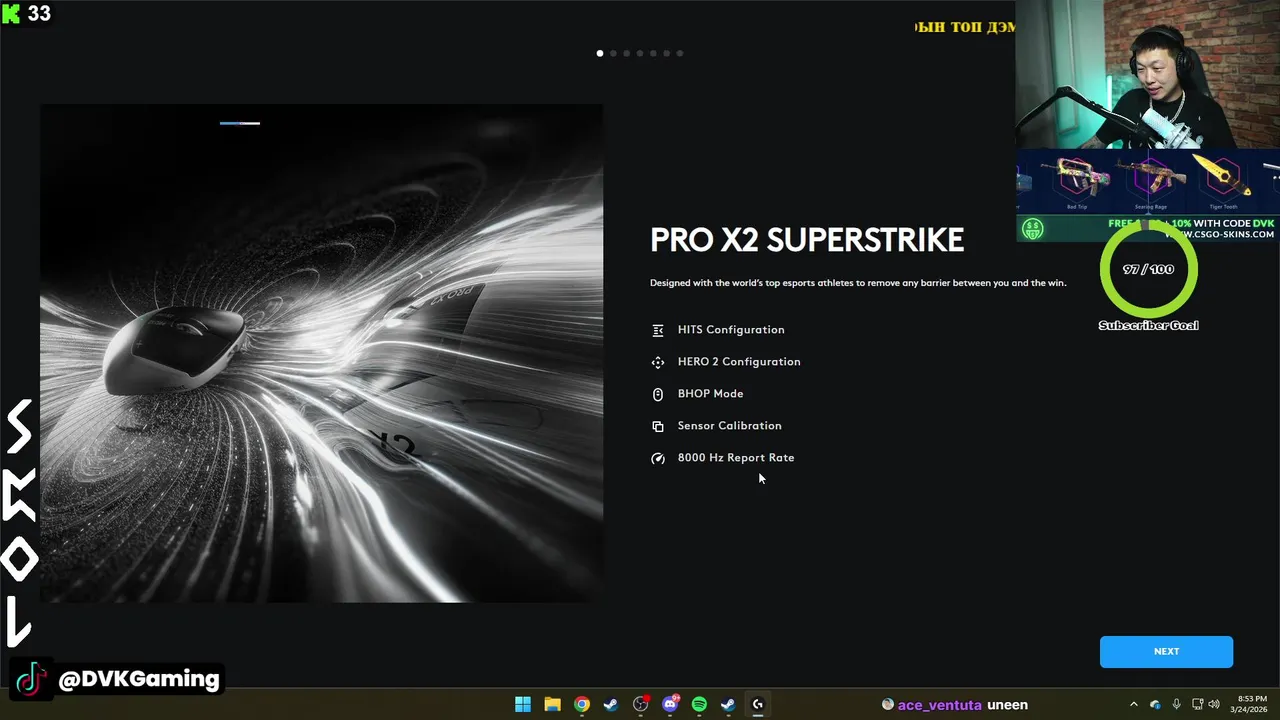1280x720 pixels.
Task: Open Spotify from the taskbar
Action: coord(699,704)
